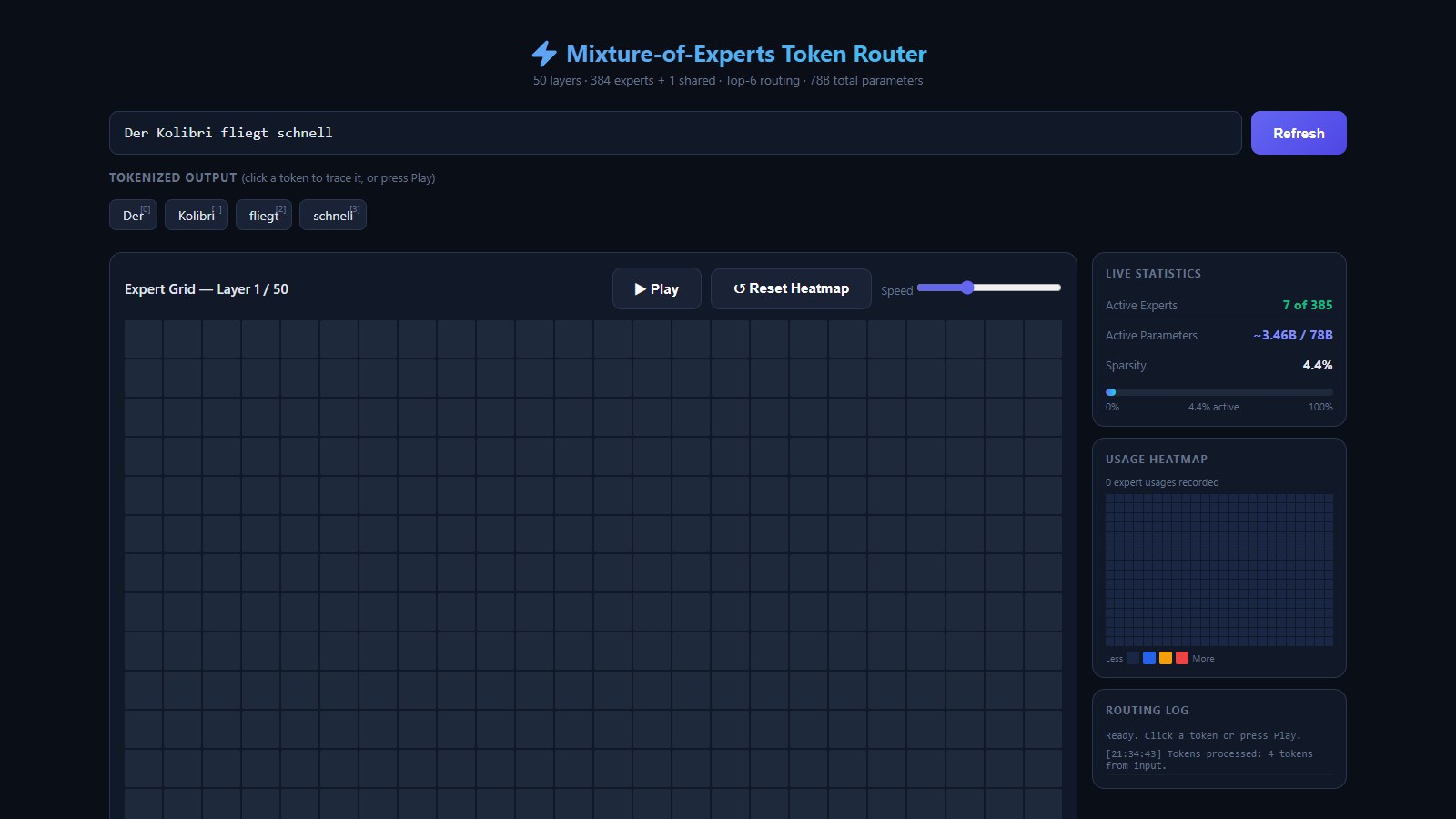The image size is (1456, 819).
Task: Click the top-left expert grid cell
Action: pyautogui.click(x=143, y=339)
